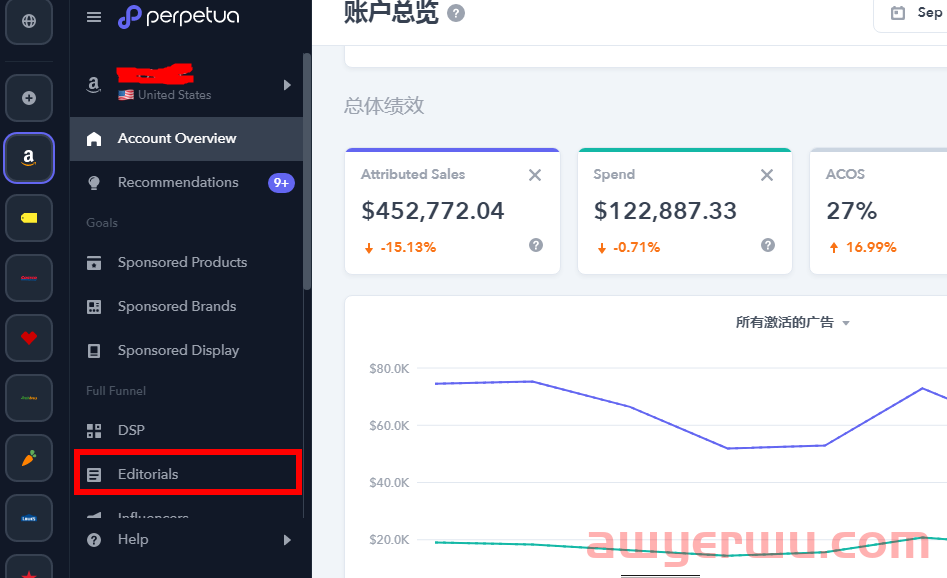Remove the Attributed Sales metric card
This screenshot has height=578, width=947.
pyautogui.click(x=535, y=175)
